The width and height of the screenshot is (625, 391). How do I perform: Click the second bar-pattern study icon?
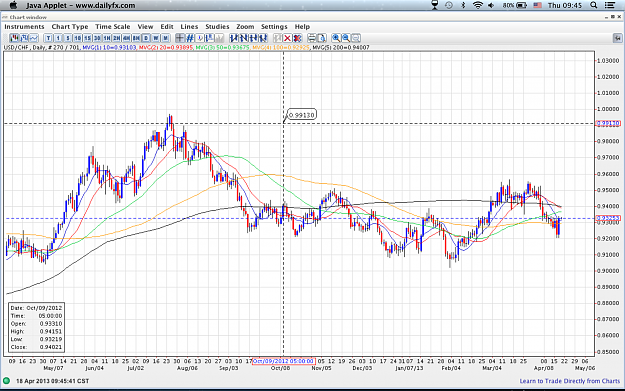(x=244, y=38)
